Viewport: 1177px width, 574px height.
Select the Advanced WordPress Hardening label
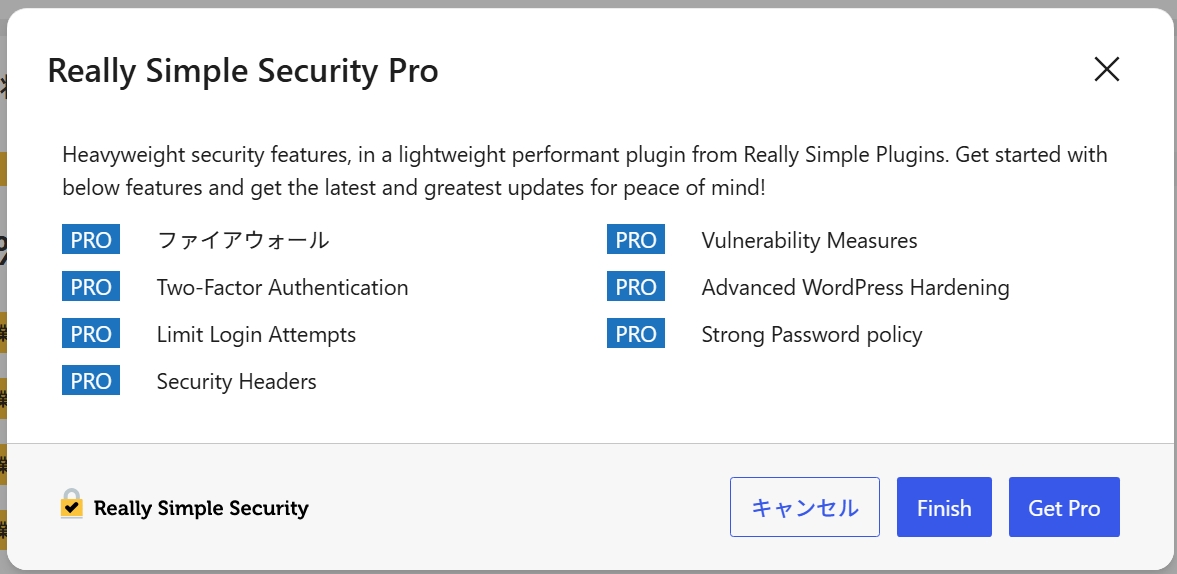tap(855, 287)
